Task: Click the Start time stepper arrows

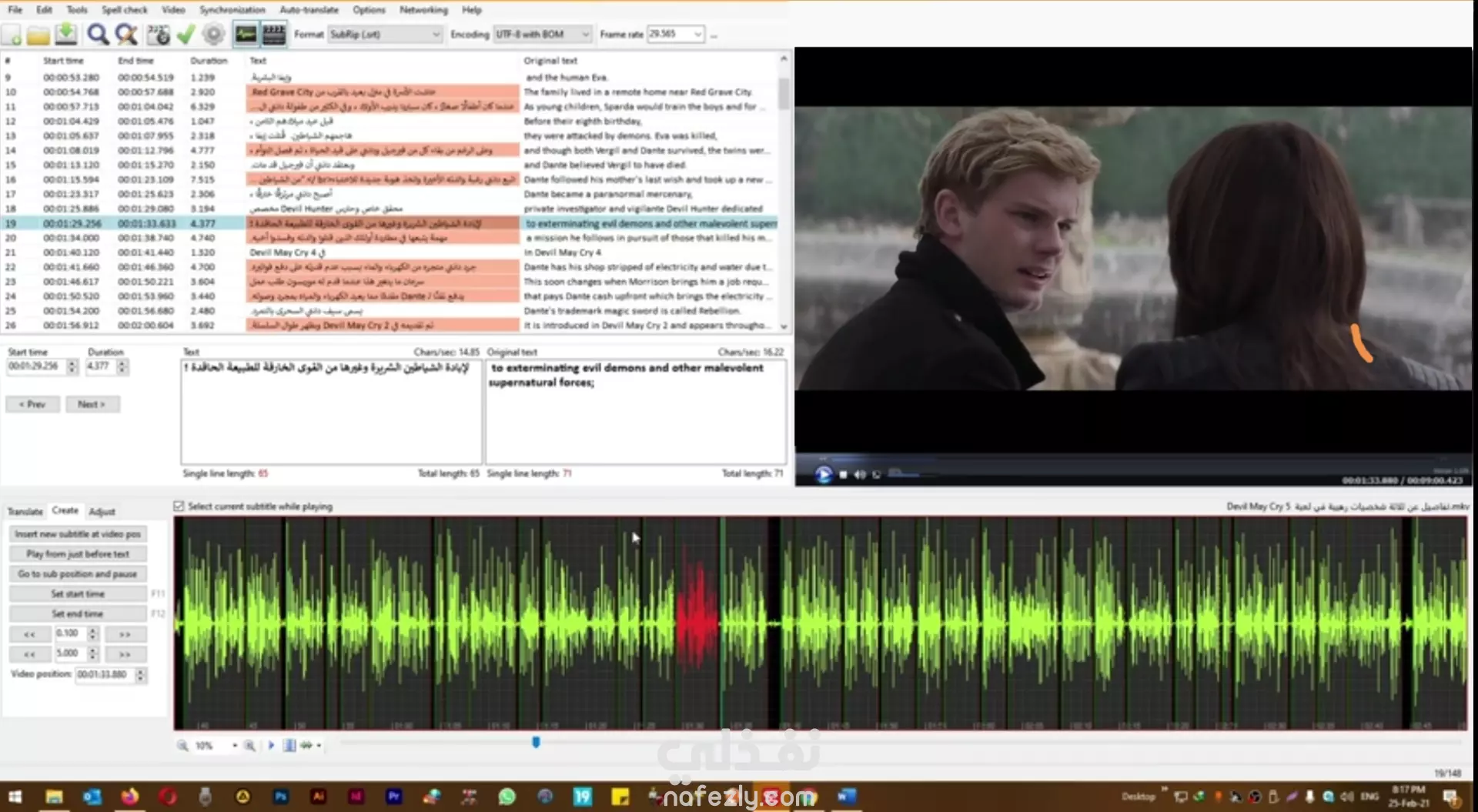Action: pyautogui.click(x=72, y=367)
